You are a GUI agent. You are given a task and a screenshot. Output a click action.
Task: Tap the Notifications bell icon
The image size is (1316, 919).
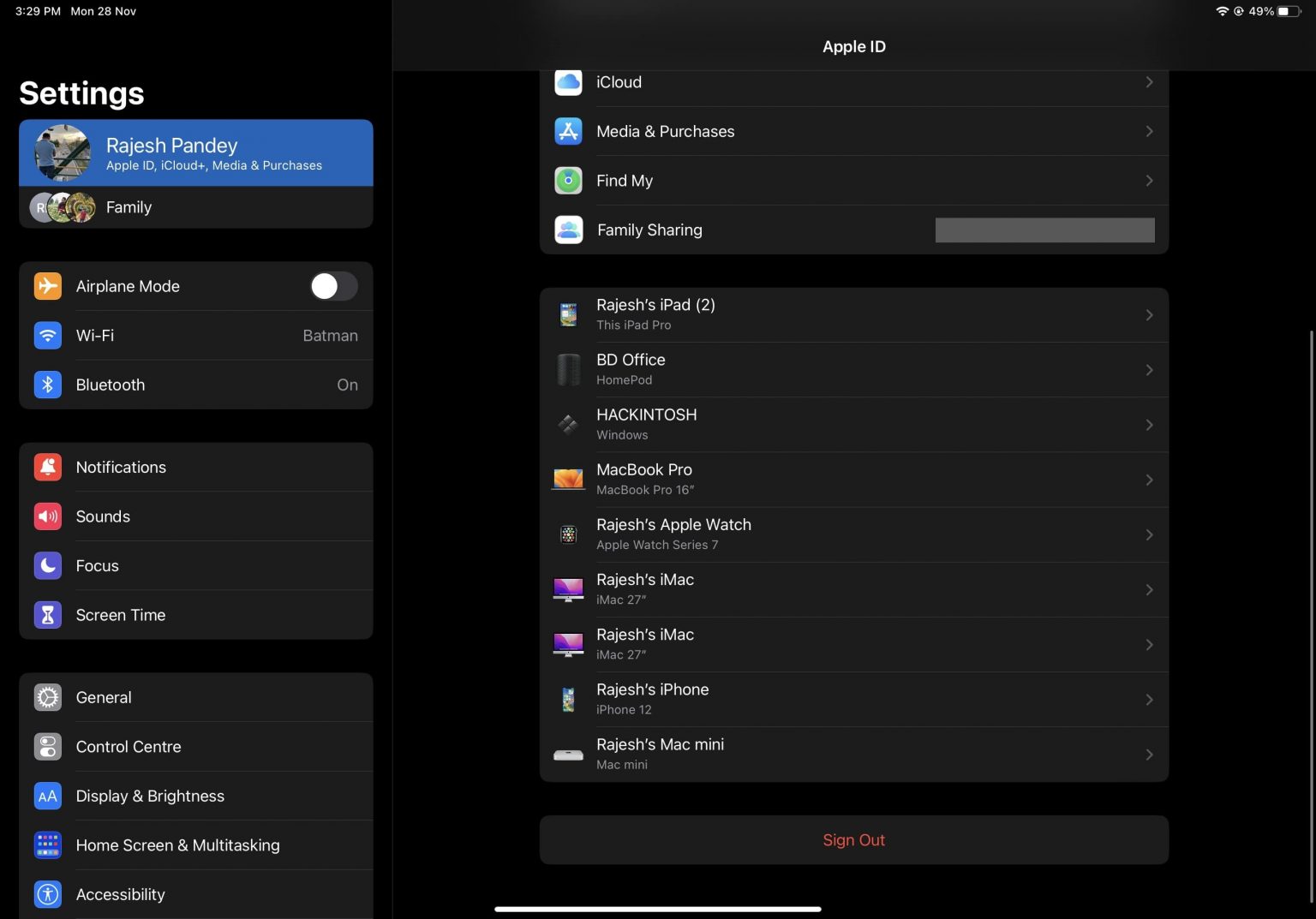[48, 467]
